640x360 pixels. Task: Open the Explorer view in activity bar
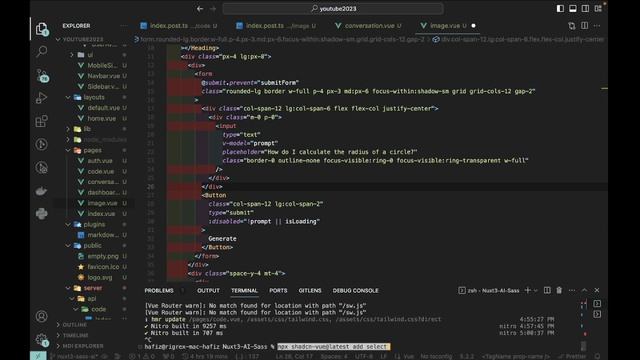click(42, 29)
